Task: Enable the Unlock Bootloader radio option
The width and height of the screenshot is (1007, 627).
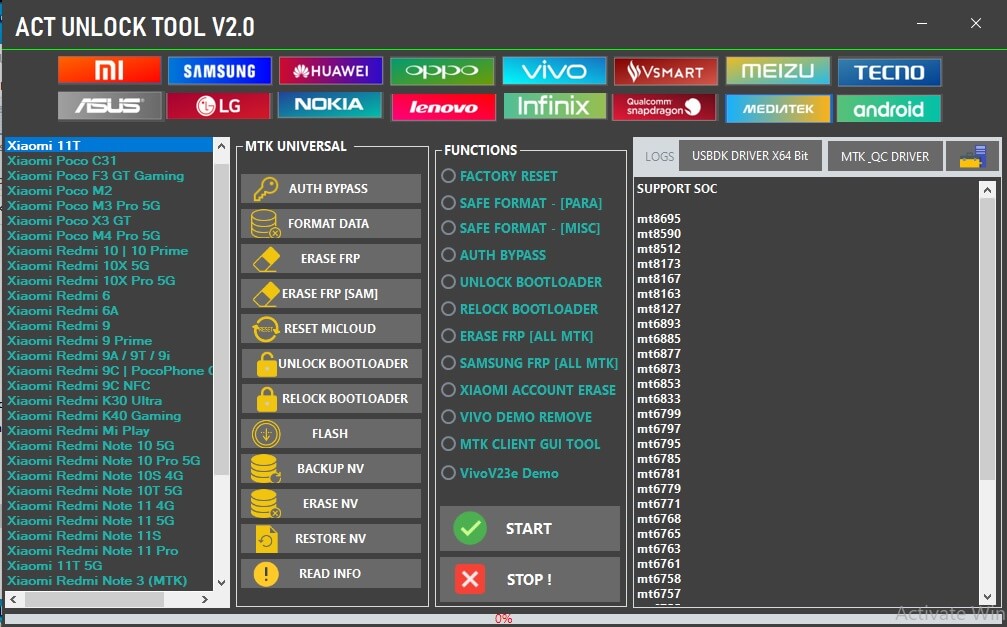Action: coord(449,282)
